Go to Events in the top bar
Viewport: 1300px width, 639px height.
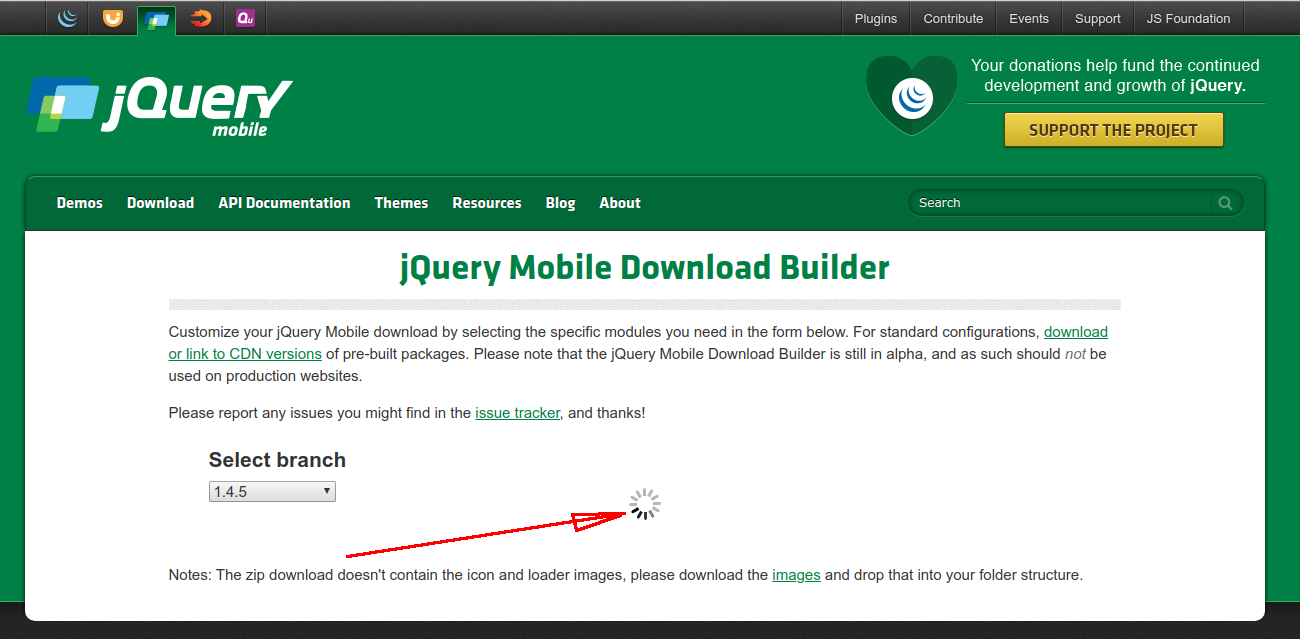tap(1029, 18)
